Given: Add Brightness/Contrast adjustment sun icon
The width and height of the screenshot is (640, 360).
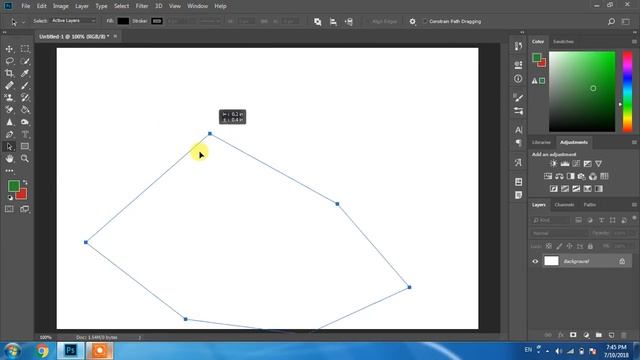Looking at the screenshot, I should tap(553, 164).
